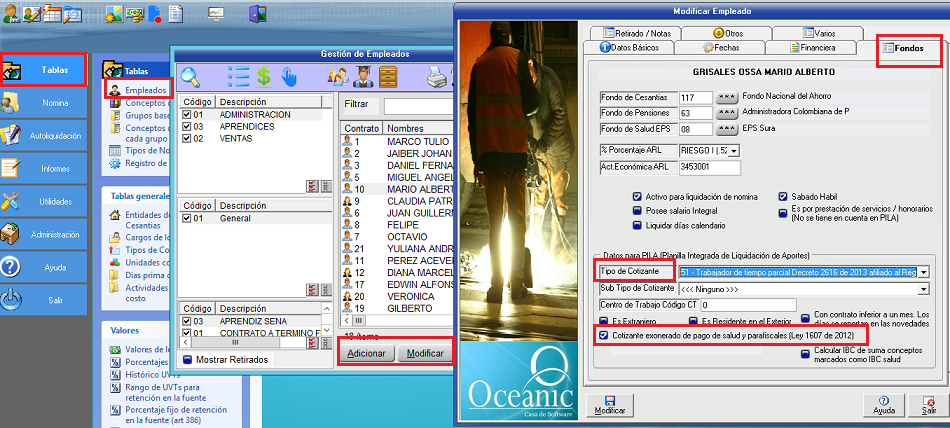Click the green dollar sign icon
The height and width of the screenshot is (428, 950).
click(x=264, y=76)
